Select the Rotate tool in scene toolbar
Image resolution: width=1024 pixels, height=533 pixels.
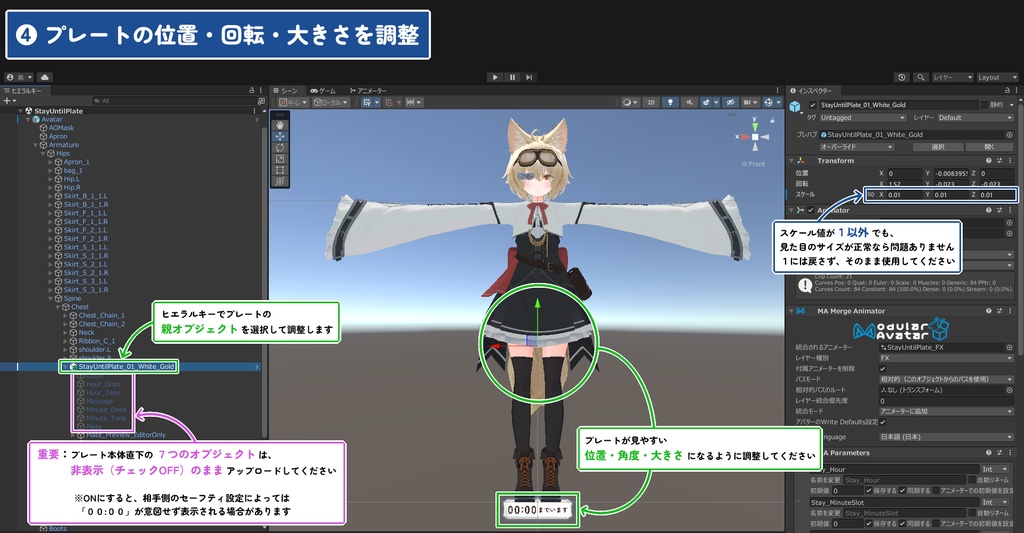(x=280, y=148)
